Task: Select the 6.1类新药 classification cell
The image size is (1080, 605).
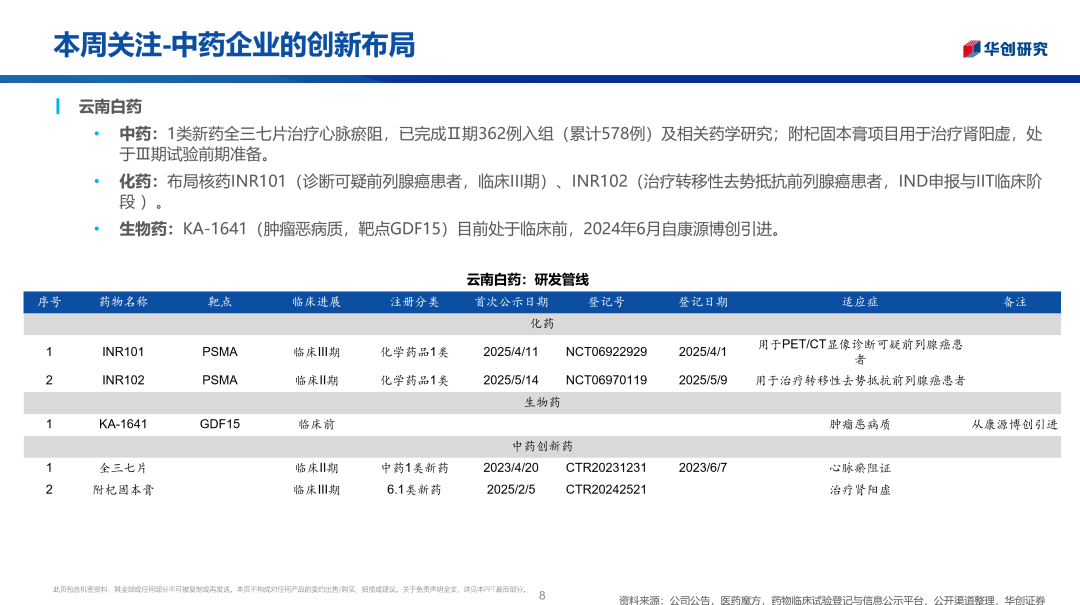Action: (x=414, y=490)
